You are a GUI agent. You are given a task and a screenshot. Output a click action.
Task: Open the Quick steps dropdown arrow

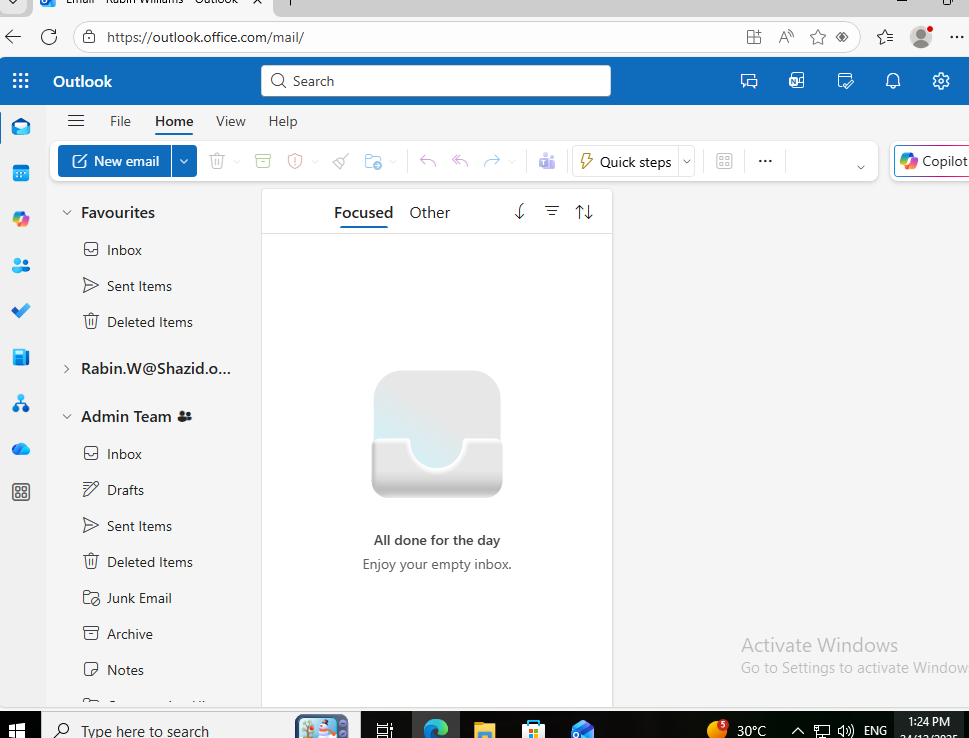(x=687, y=162)
